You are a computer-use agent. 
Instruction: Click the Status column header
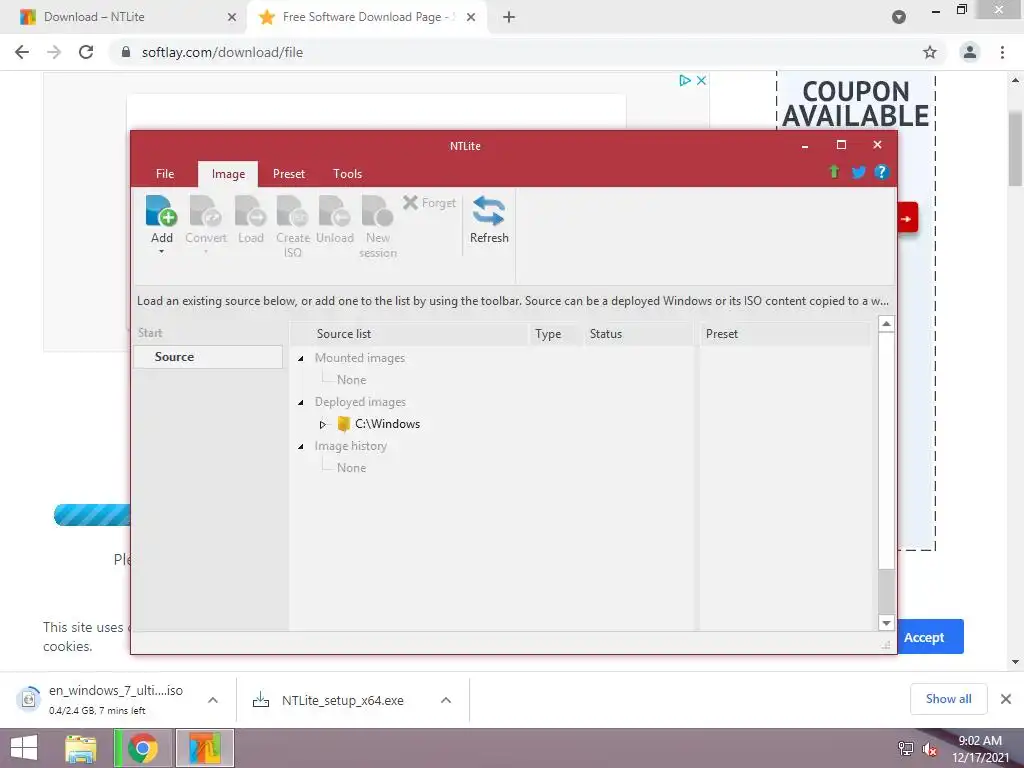pyautogui.click(x=637, y=334)
